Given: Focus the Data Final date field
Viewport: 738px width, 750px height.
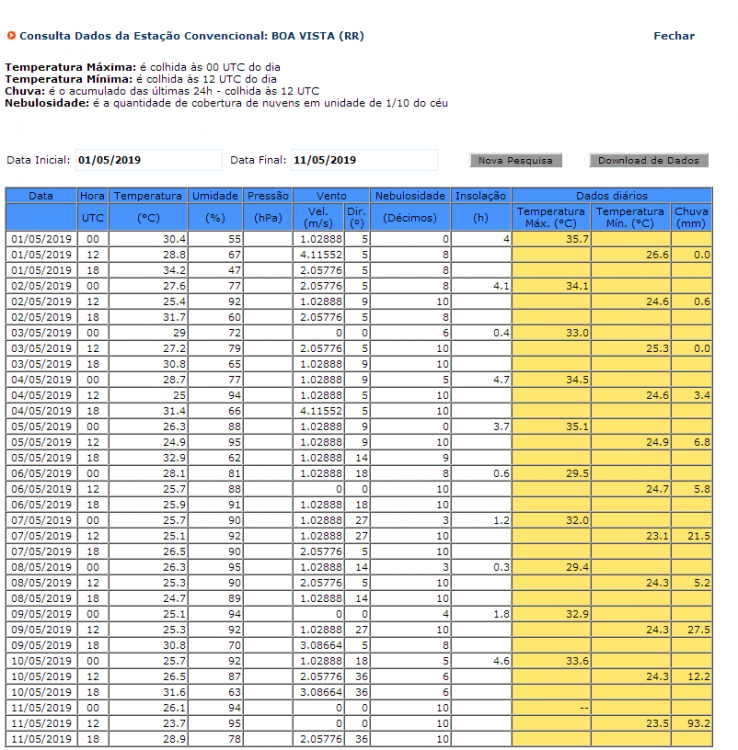Looking at the screenshot, I should click(x=363, y=160).
